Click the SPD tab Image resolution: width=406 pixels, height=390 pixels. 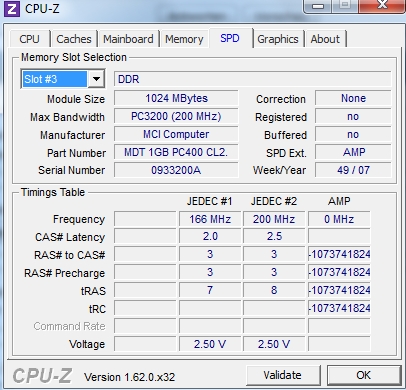[230, 38]
